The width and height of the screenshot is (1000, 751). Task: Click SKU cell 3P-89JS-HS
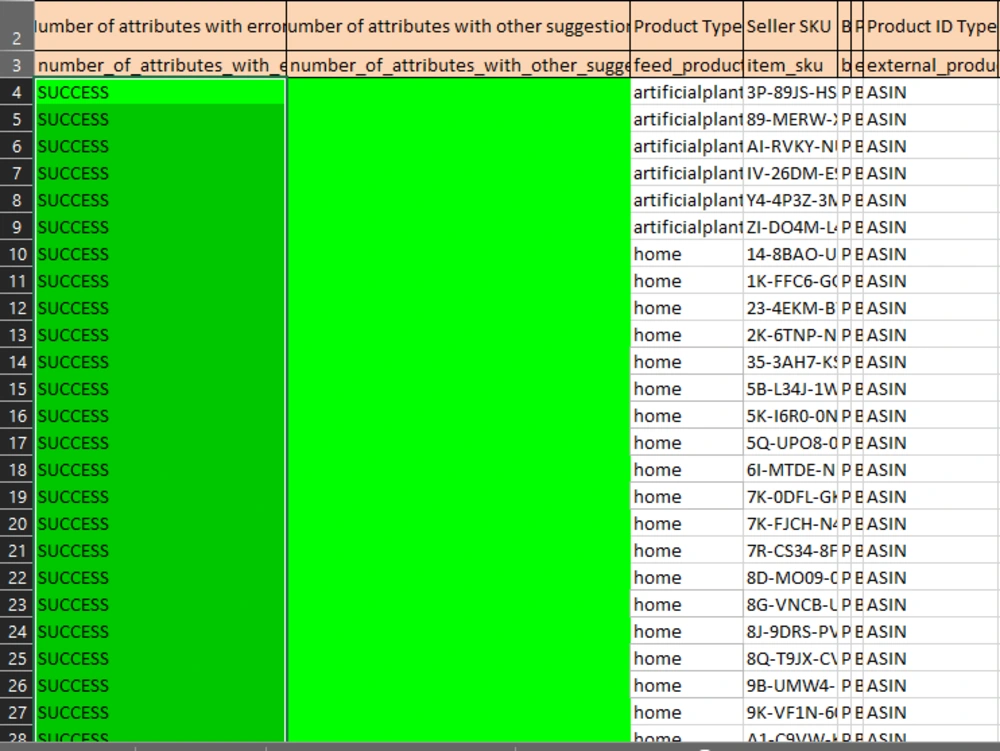(790, 92)
